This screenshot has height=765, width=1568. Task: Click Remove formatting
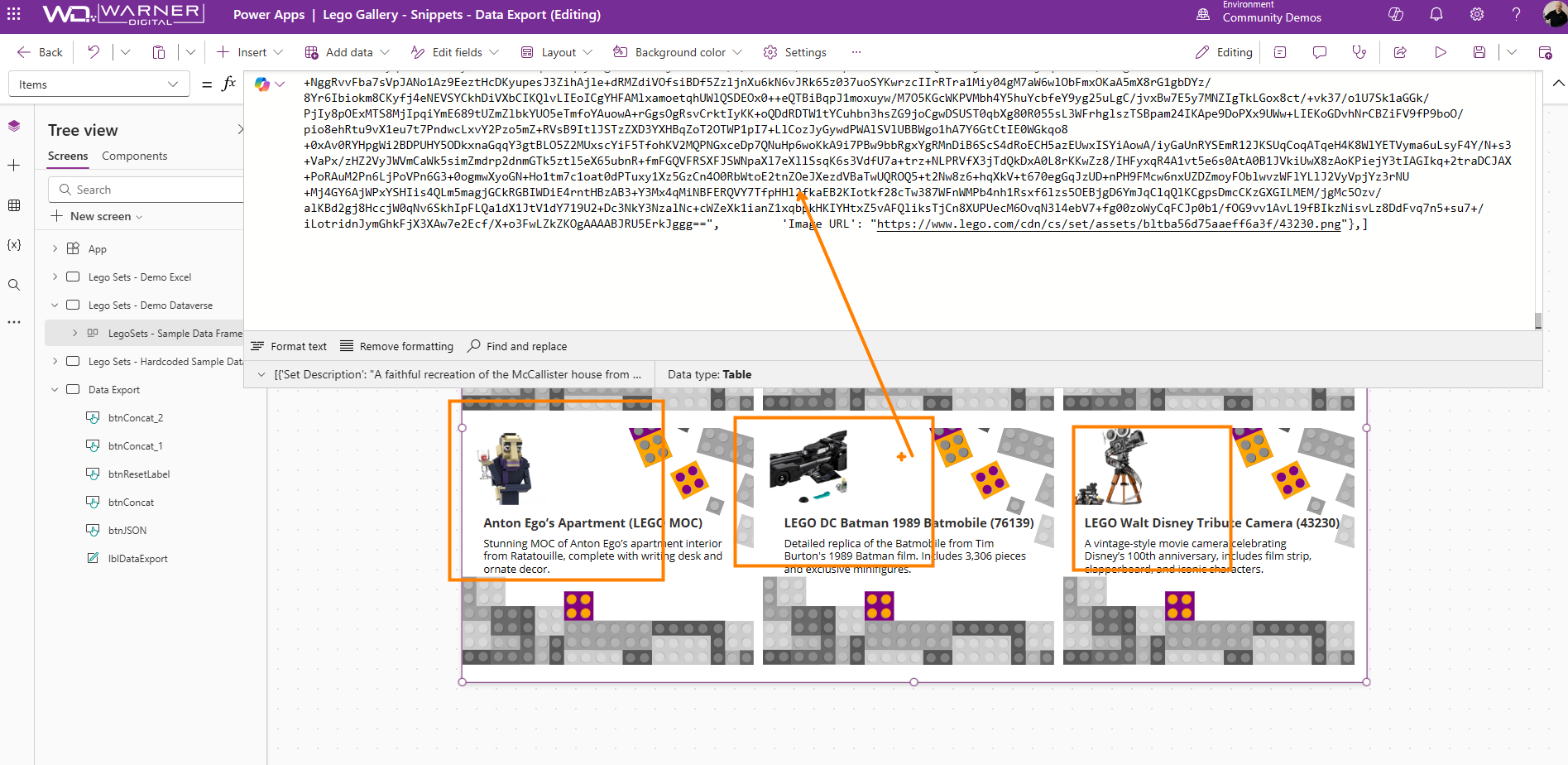coord(397,346)
